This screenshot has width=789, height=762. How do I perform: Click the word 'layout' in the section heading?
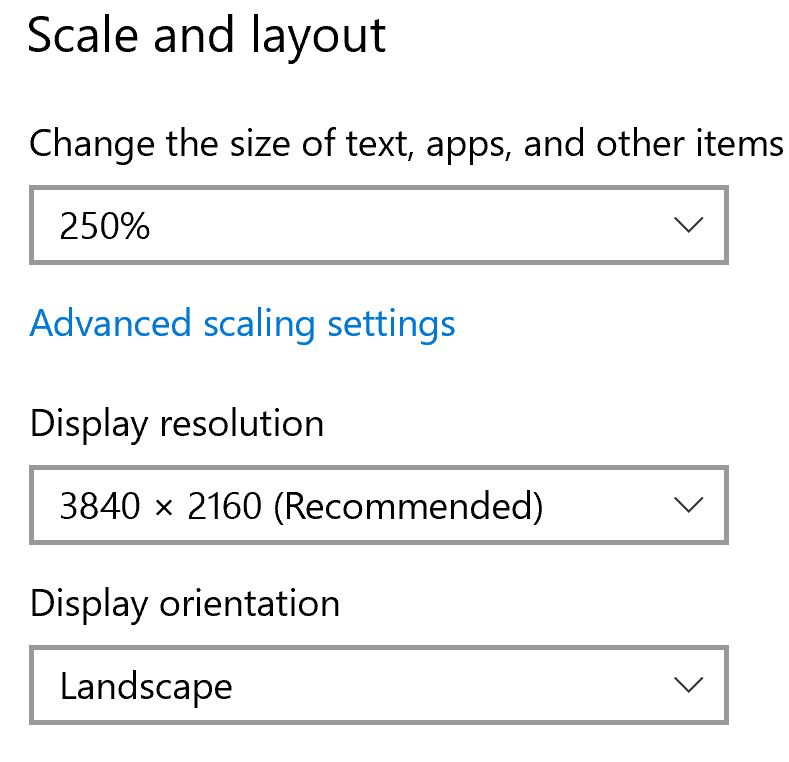tap(318, 36)
